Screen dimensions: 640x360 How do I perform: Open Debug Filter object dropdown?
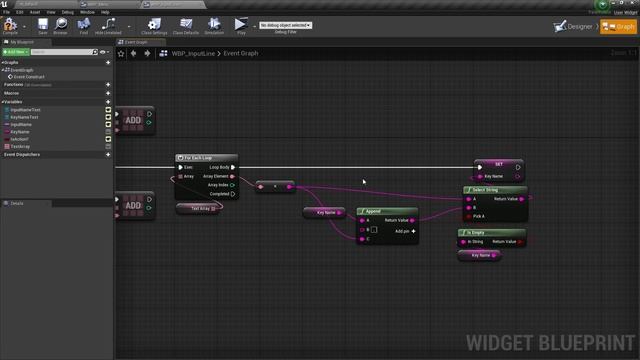285,25
